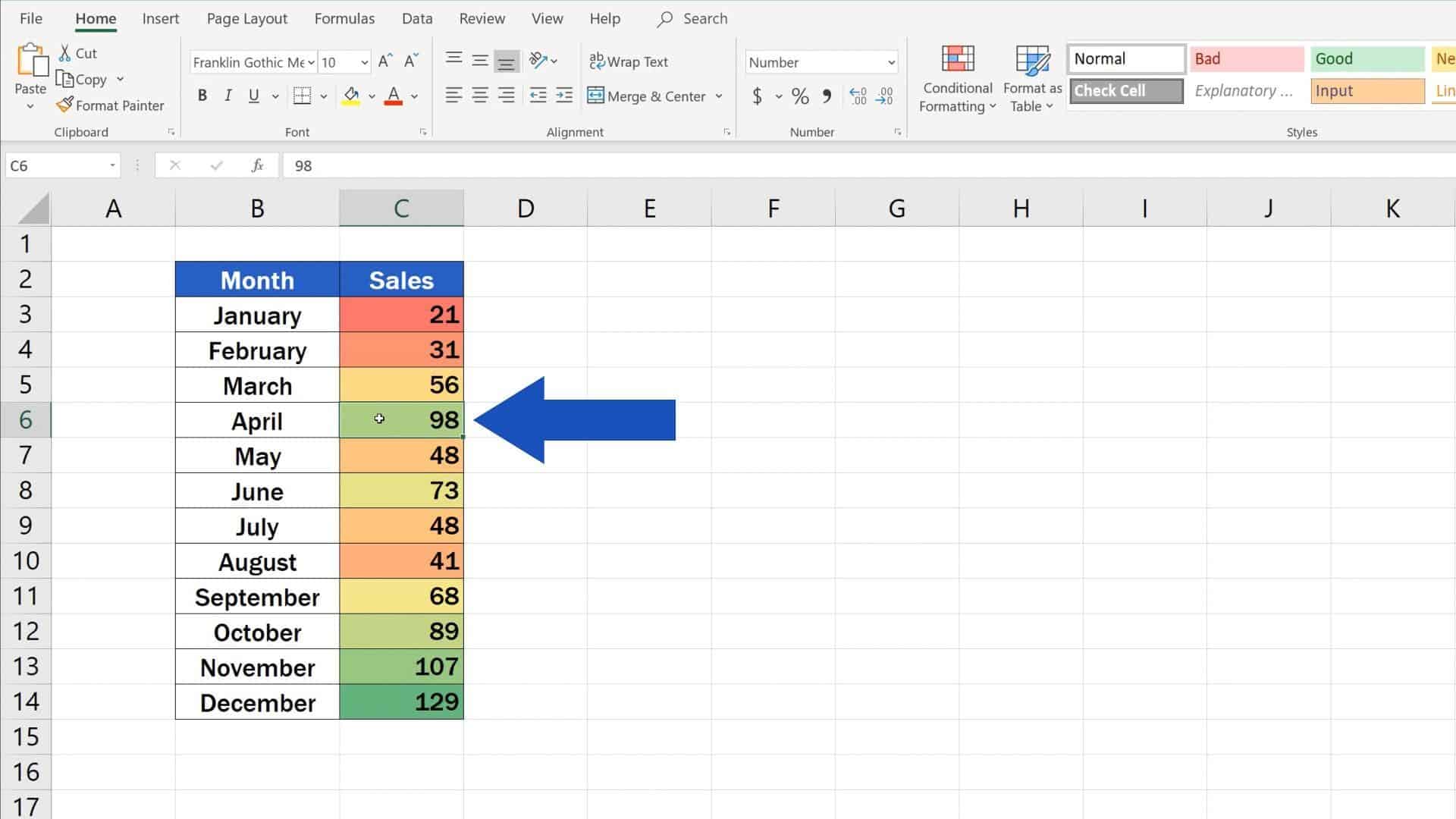The image size is (1456, 819).
Task: Open the Merge & Center dropdown arrow
Action: point(719,96)
